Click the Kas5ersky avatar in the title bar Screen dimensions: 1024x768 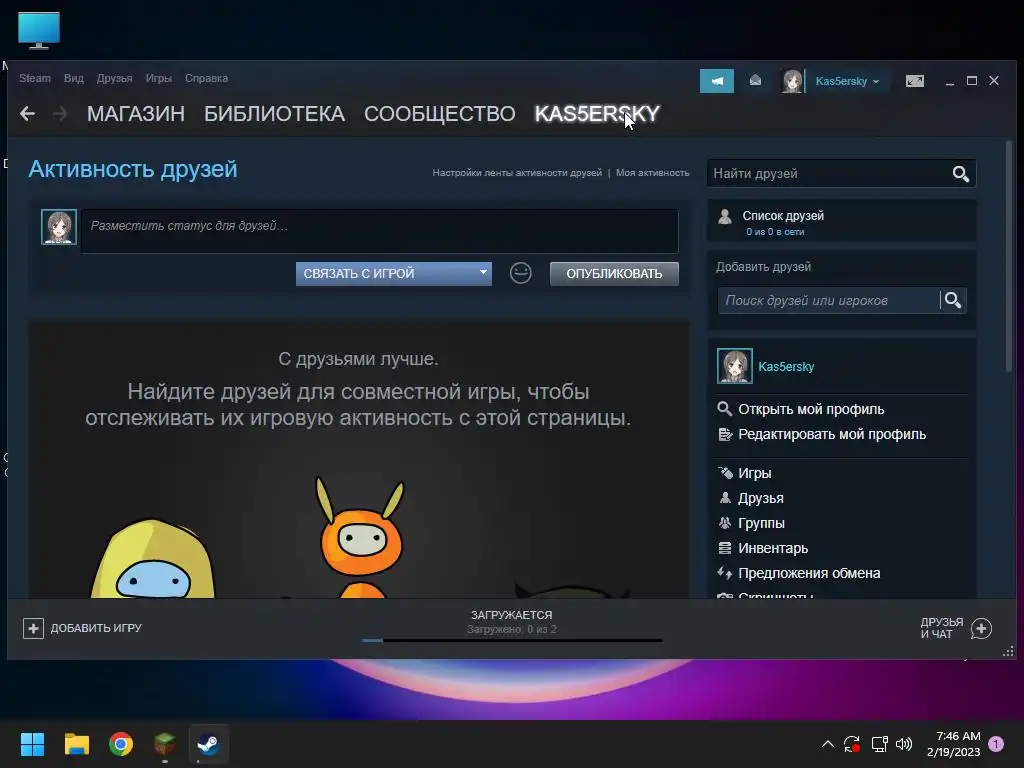pos(792,81)
